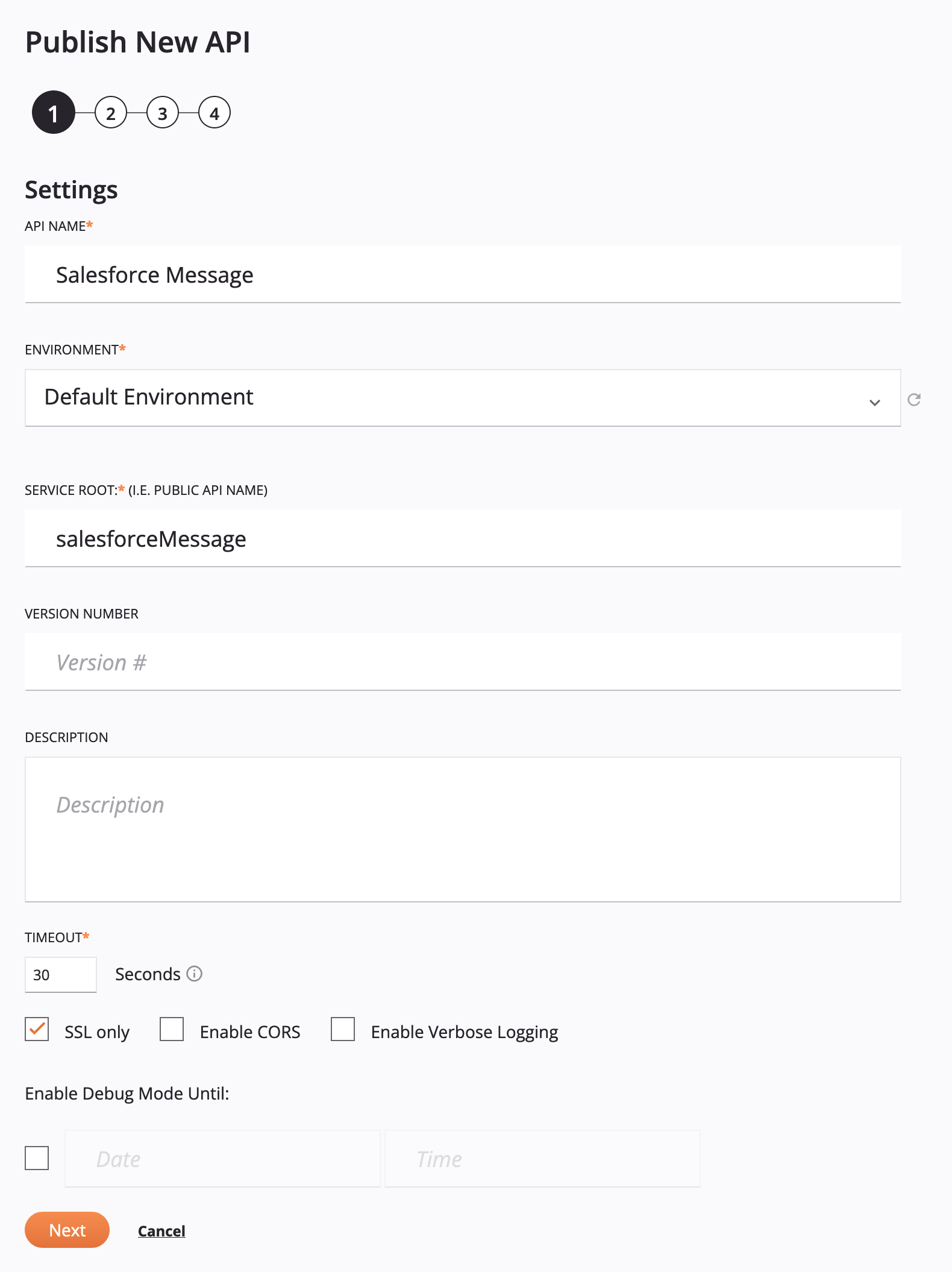This screenshot has width=952, height=1272.
Task: Click the Environment dropdown chevron arrow
Action: [x=874, y=402]
